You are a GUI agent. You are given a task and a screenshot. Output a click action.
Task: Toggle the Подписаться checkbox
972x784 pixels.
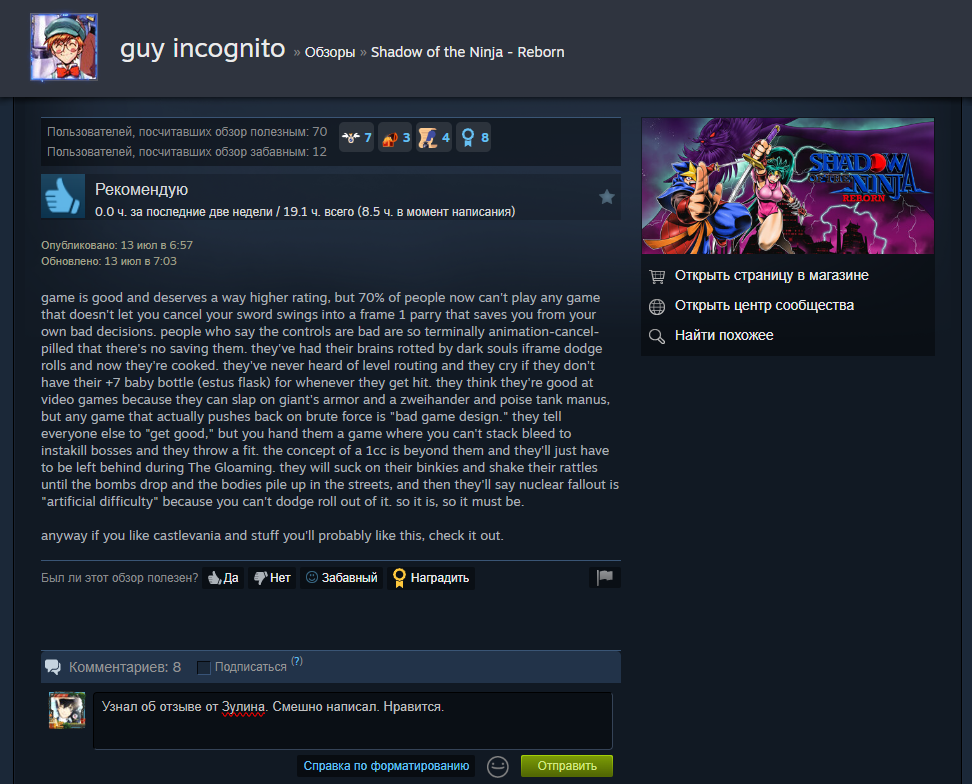203,667
